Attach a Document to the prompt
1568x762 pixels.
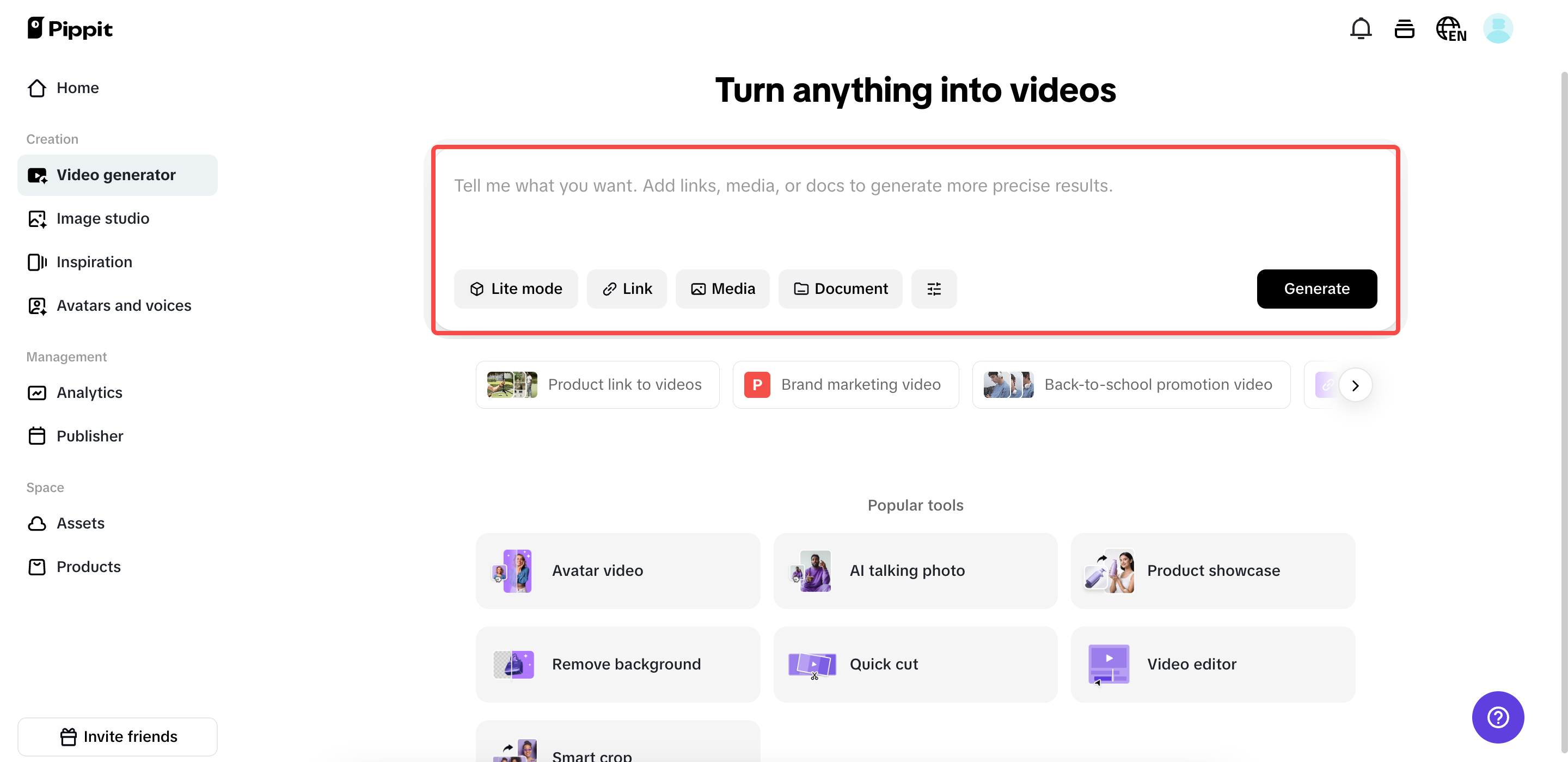tap(840, 288)
